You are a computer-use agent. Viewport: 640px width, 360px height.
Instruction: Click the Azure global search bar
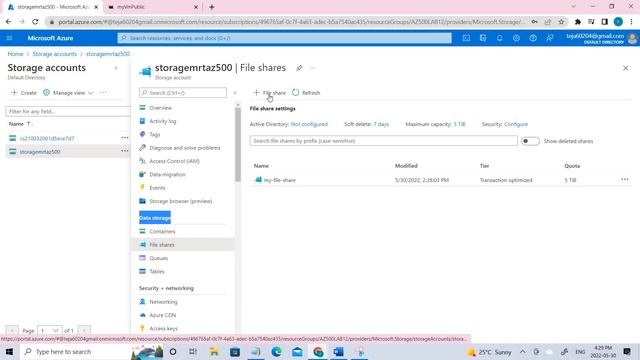pos(284,38)
